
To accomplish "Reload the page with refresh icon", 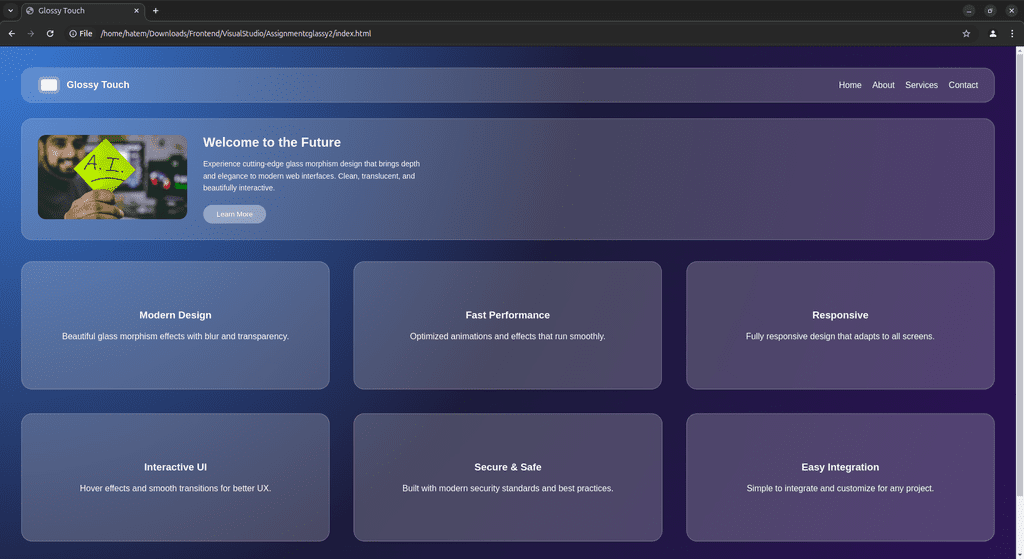I will point(50,33).
